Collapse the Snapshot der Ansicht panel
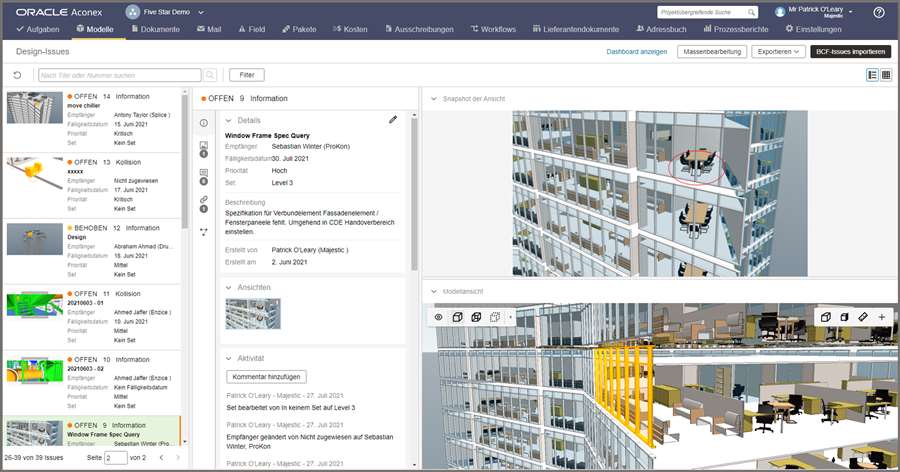This screenshot has height=472, width=900. 432,98
